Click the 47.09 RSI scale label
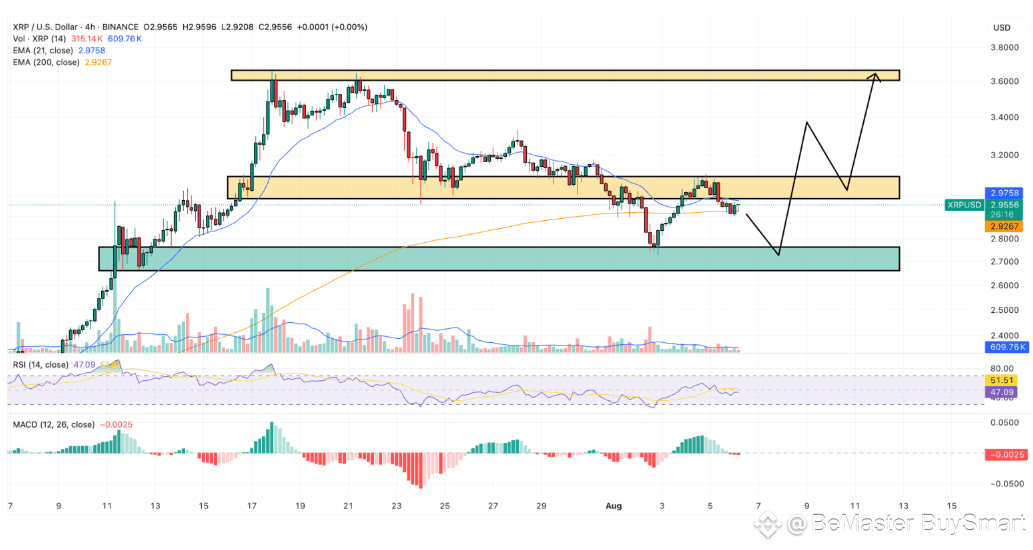 click(x=1001, y=392)
